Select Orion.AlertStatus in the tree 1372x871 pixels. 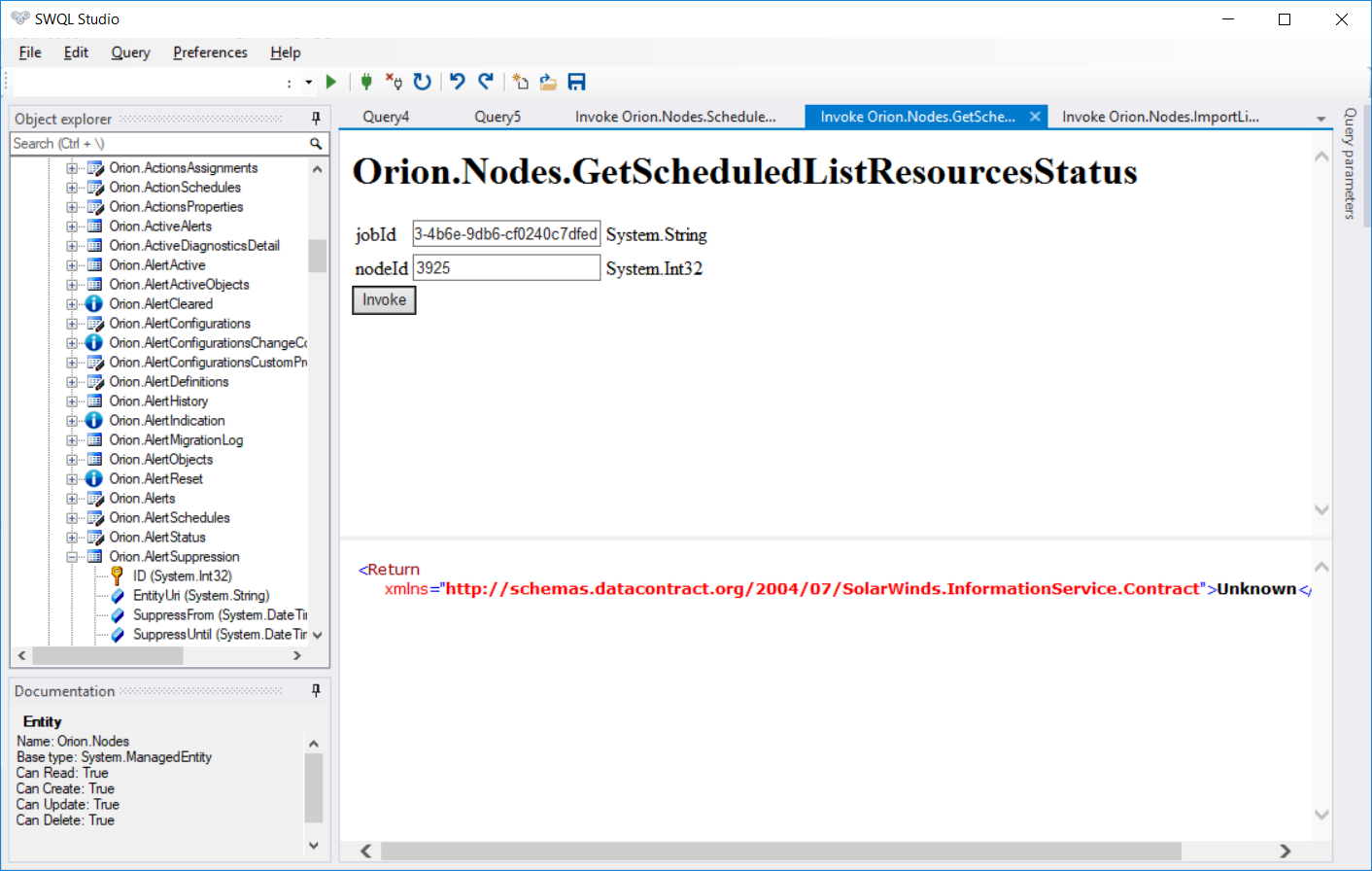[157, 538]
